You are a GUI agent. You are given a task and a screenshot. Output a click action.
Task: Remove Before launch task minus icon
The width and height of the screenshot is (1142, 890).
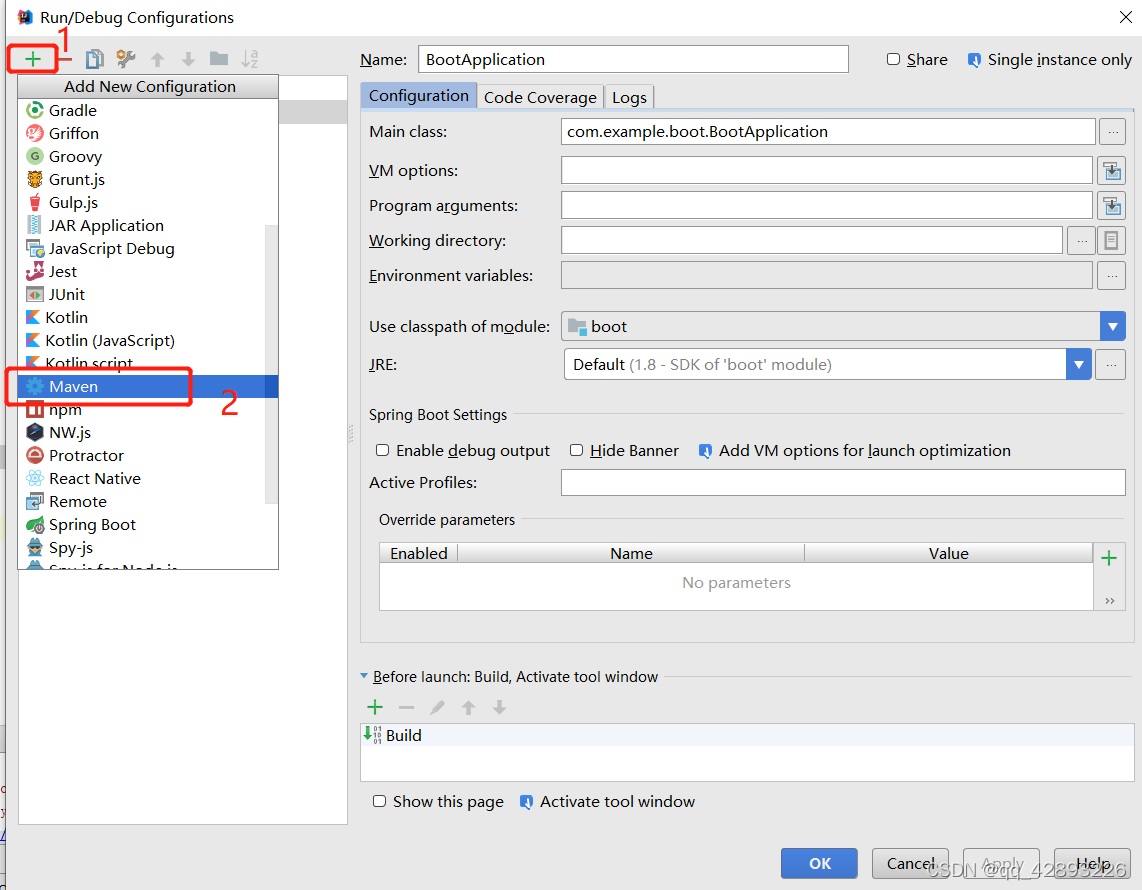pos(406,707)
